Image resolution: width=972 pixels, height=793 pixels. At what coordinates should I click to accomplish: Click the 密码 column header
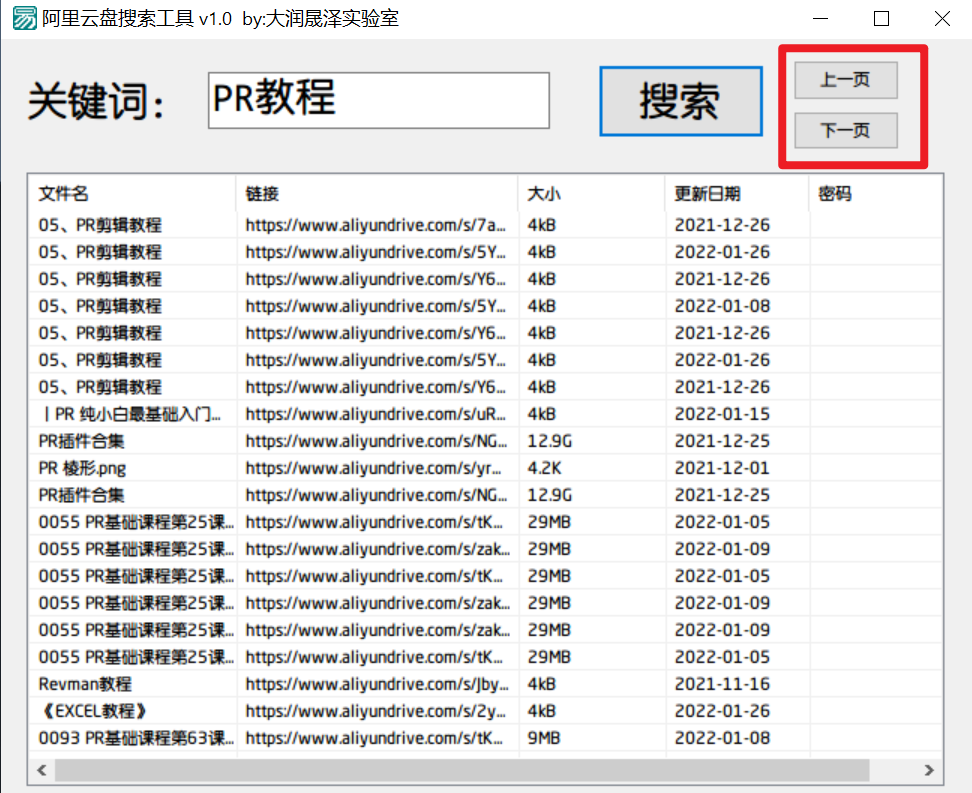click(876, 193)
